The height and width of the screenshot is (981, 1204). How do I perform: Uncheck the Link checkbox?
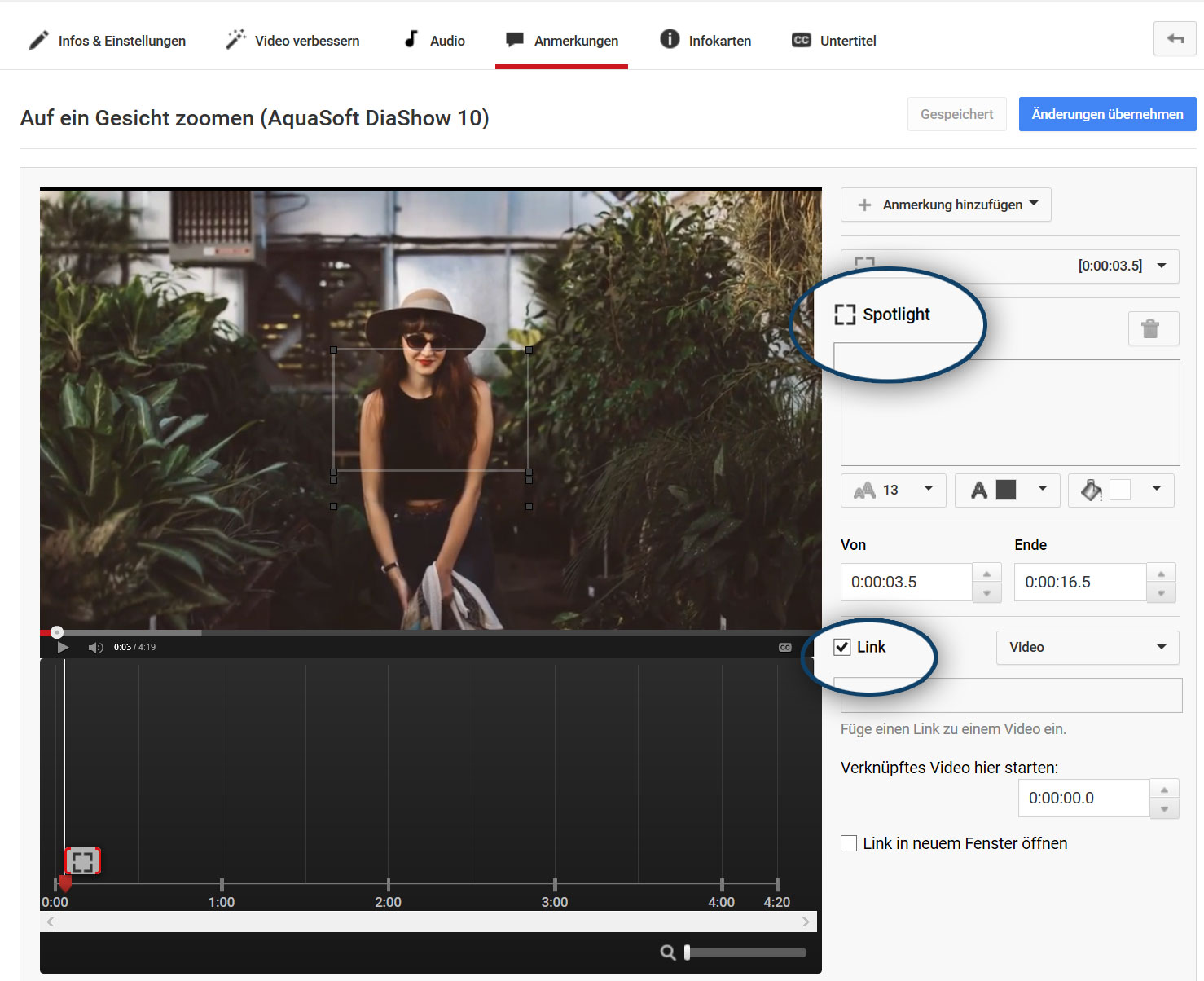click(842, 647)
